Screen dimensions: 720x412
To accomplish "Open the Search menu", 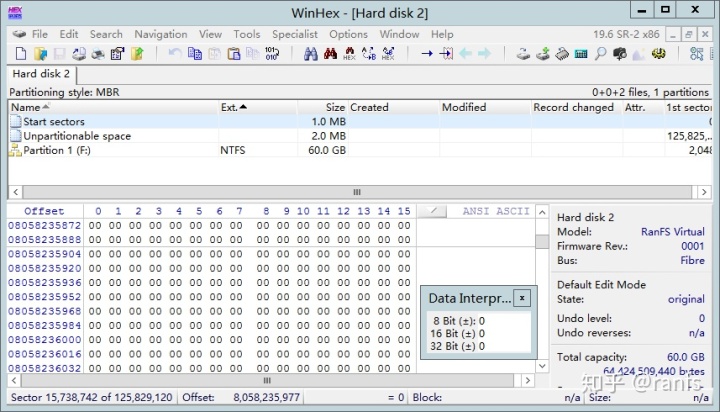I will [106, 34].
